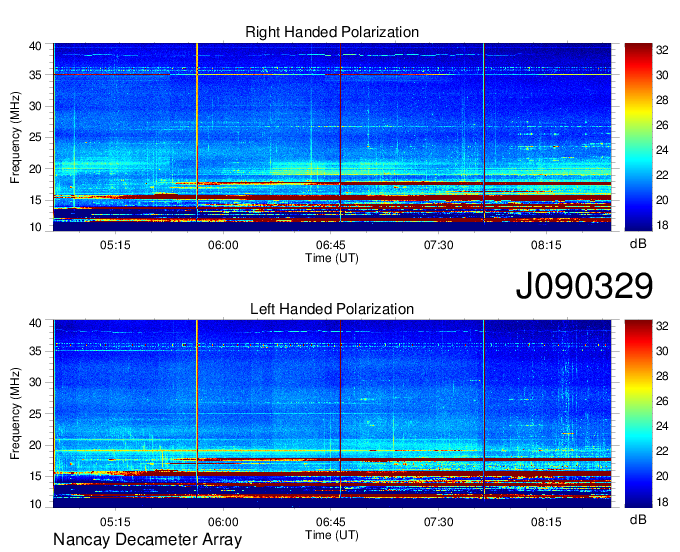
Task: Click 08:15 tick label of Left Handed plot
Action: point(546,522)
